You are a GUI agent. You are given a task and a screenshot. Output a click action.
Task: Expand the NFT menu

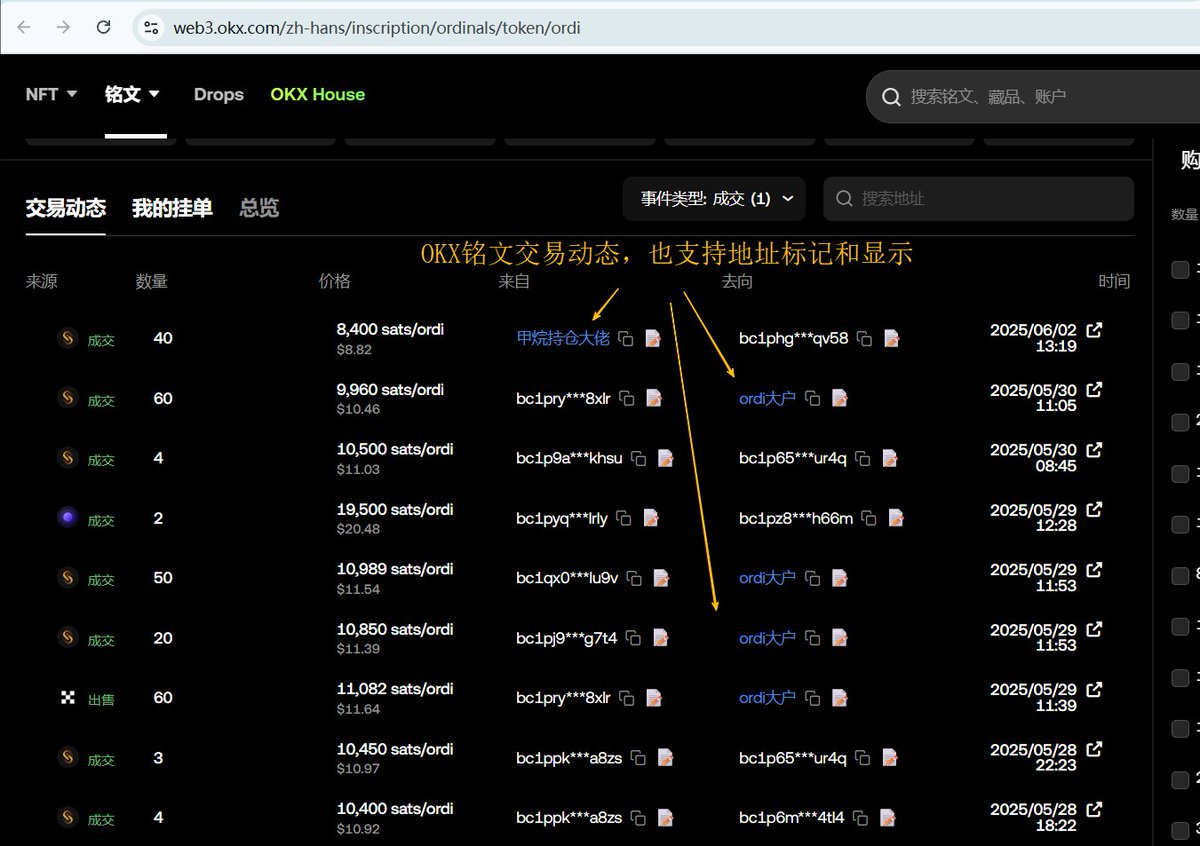pos(52,94)
